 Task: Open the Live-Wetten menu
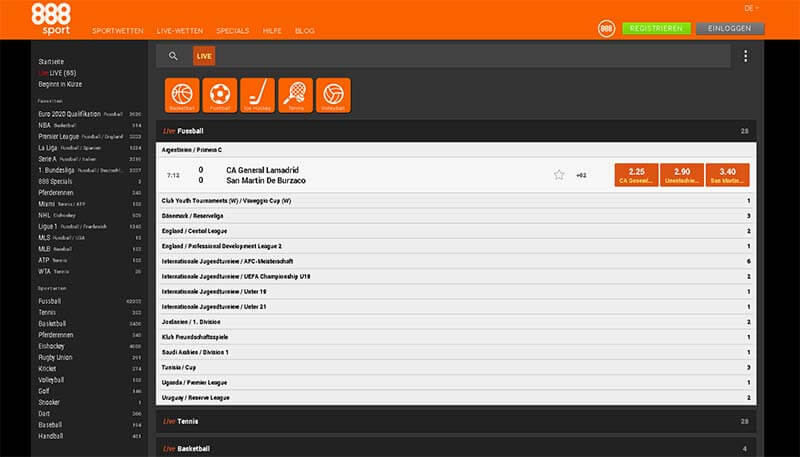[x=180, y=31]
